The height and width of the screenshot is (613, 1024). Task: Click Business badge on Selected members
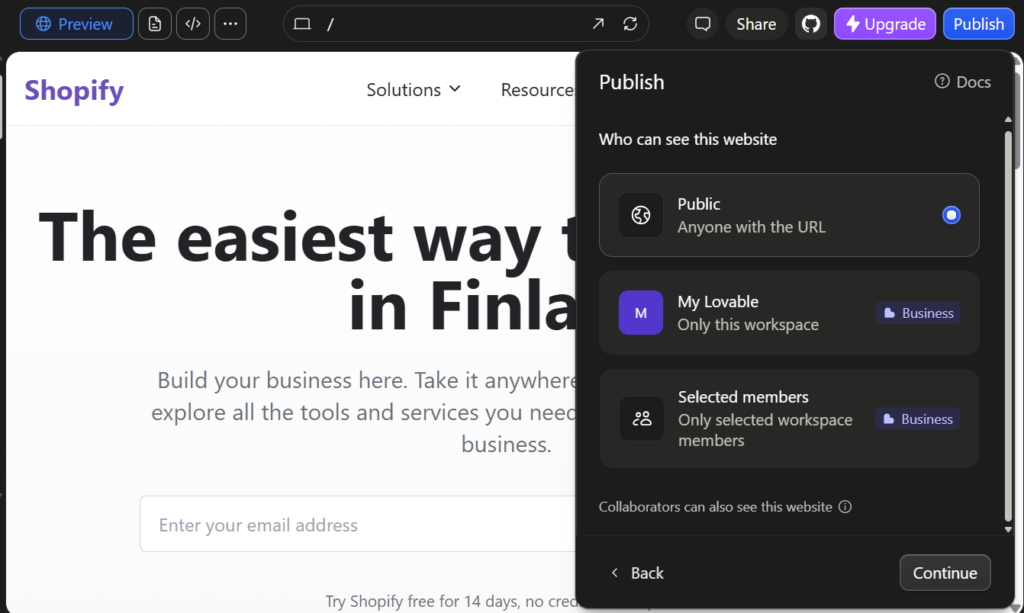click(x=918, y=418)
